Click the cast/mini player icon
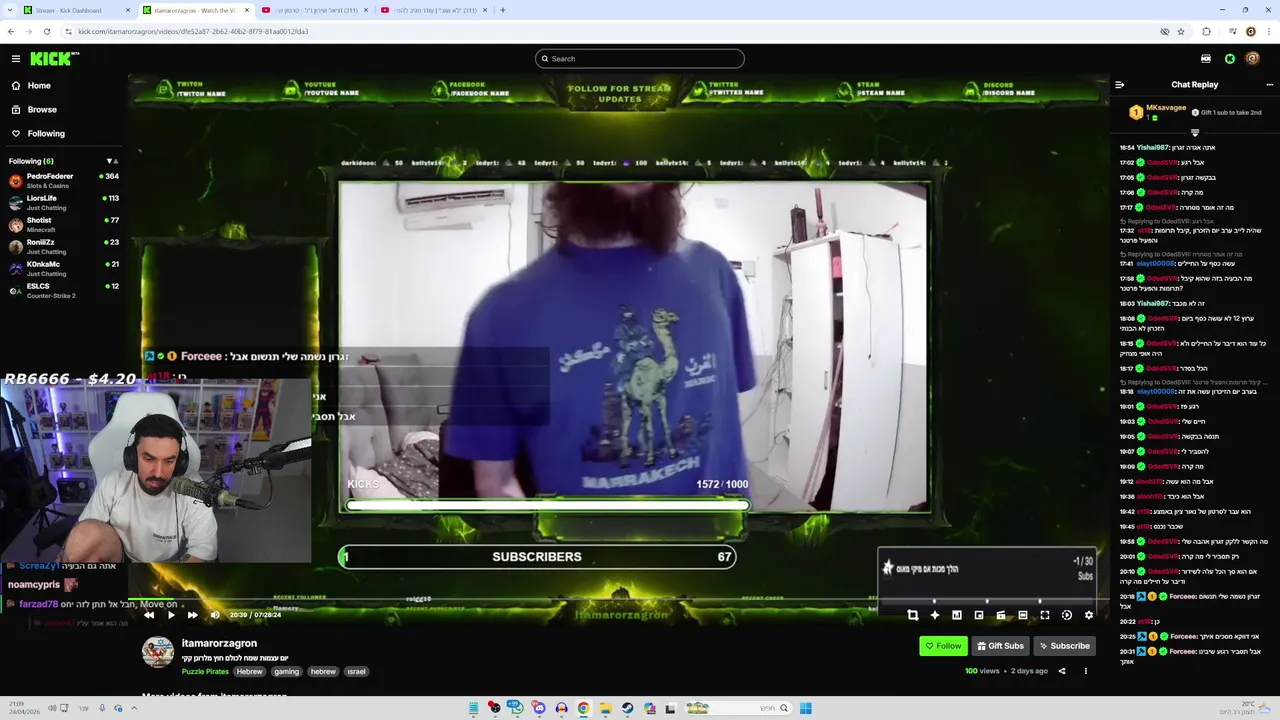This screenshot has width=1280, height=720. pos(1001,615)
